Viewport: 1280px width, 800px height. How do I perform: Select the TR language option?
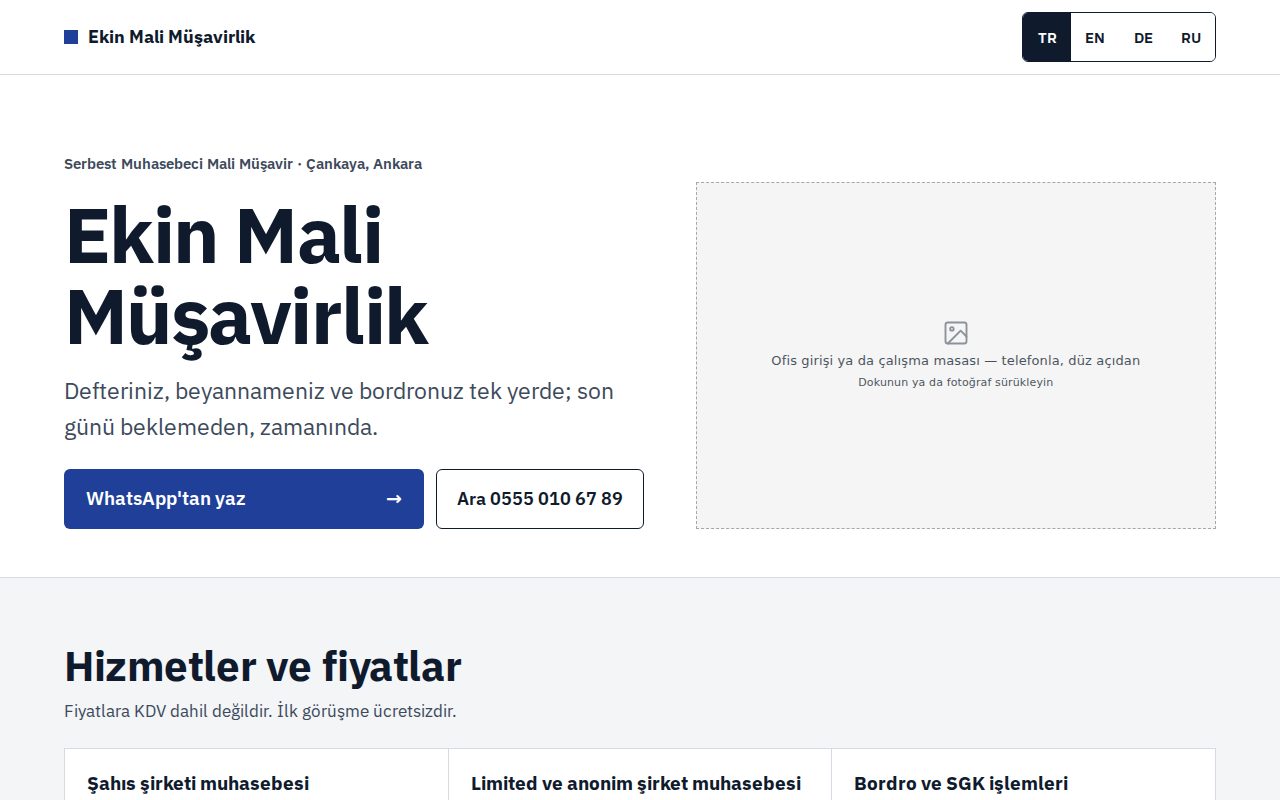[1047, 38]
